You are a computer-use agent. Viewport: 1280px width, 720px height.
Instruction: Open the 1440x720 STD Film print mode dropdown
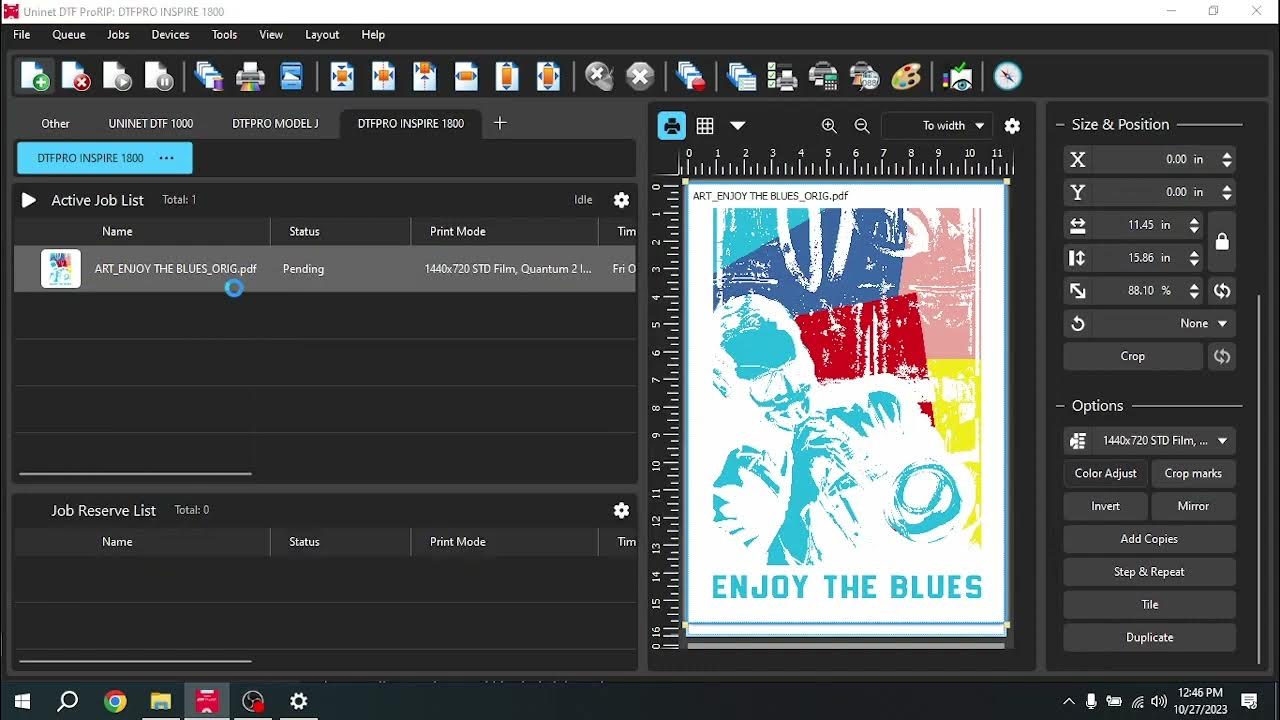point(1149,440)
